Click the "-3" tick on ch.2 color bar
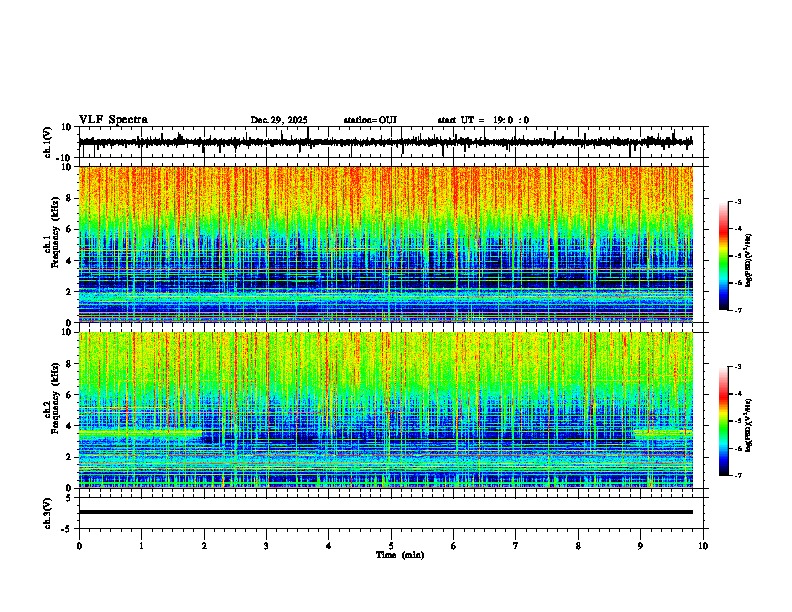Image resolution: width=792 pixels, height=612 pixels. [x=737, y=367]
